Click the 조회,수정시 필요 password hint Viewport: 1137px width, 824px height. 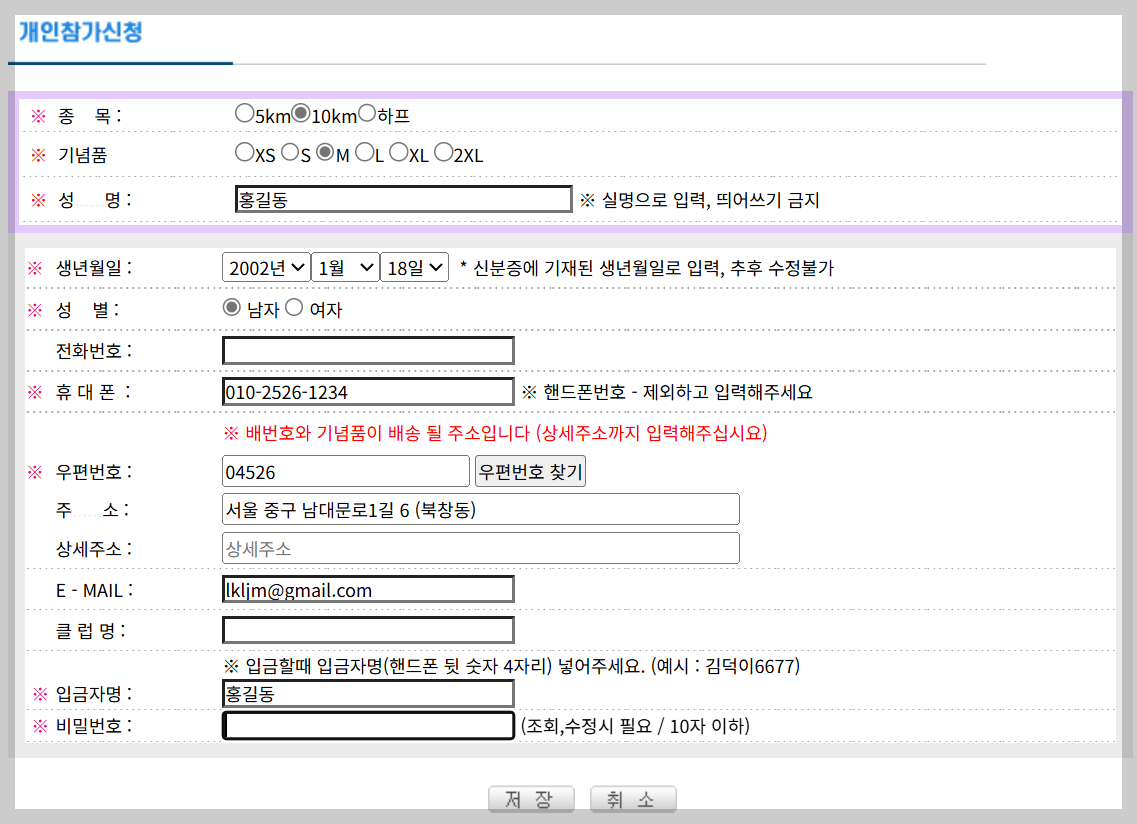pyautogui.click(x=635, y=726)
